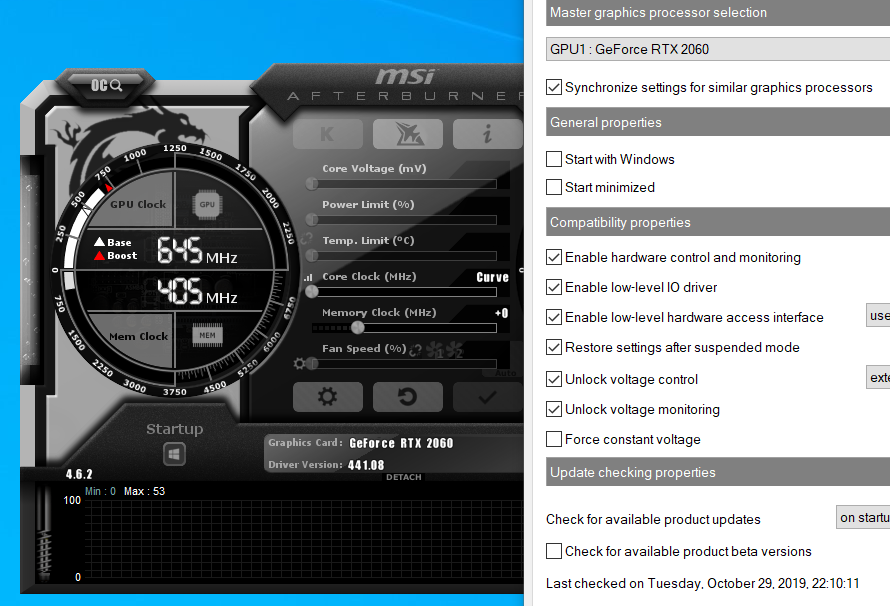Click the Kombustor K button
Image resolution: width=890 pixels, height=606 pixels.
328,134
